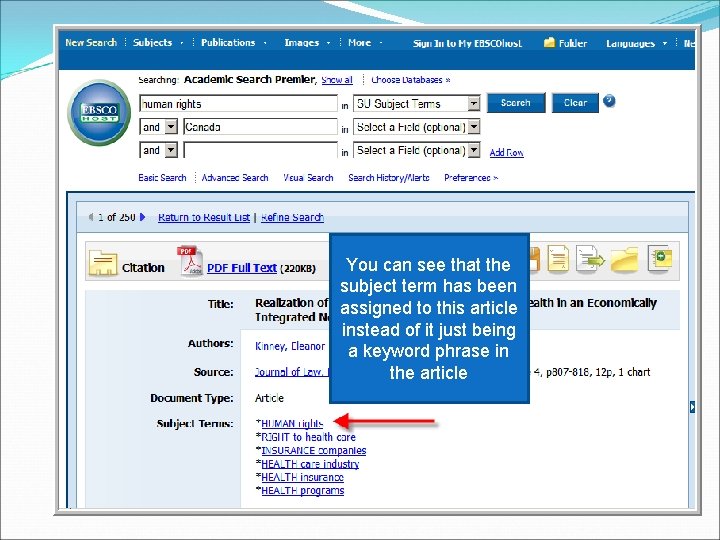This screenshot has height=540, width=720.
Task: Click the EBSCOhost logo
Action: point(99,112)
